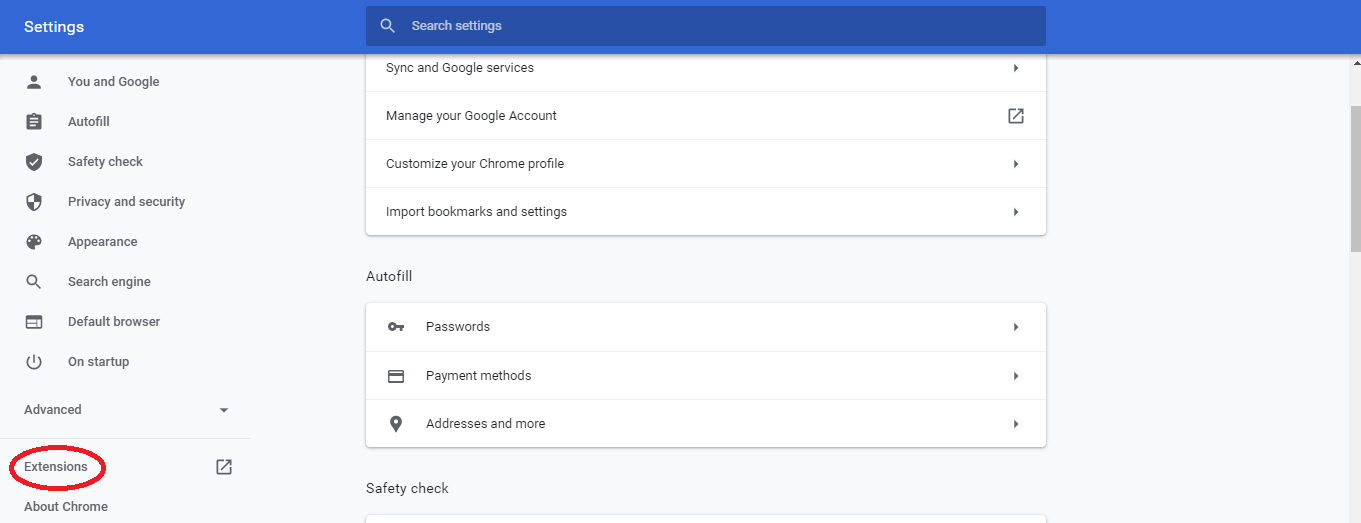1361x523 pixels.
Task: Expand the Advanced section arrow
Action: click(x=224, y=410)
